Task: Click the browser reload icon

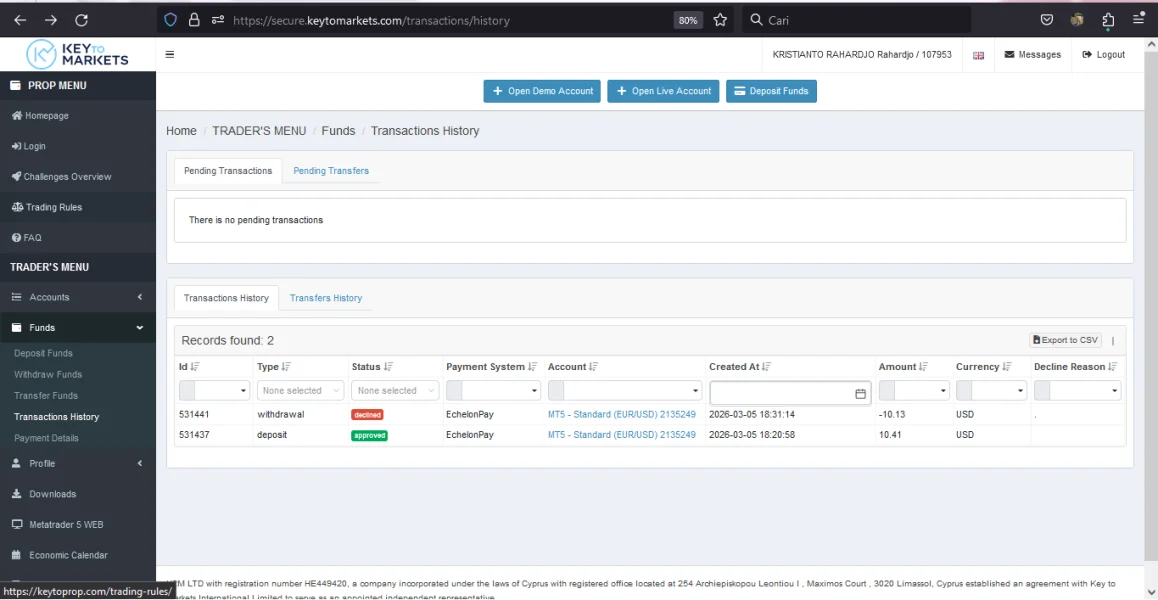Action: [x=82, y=20]
